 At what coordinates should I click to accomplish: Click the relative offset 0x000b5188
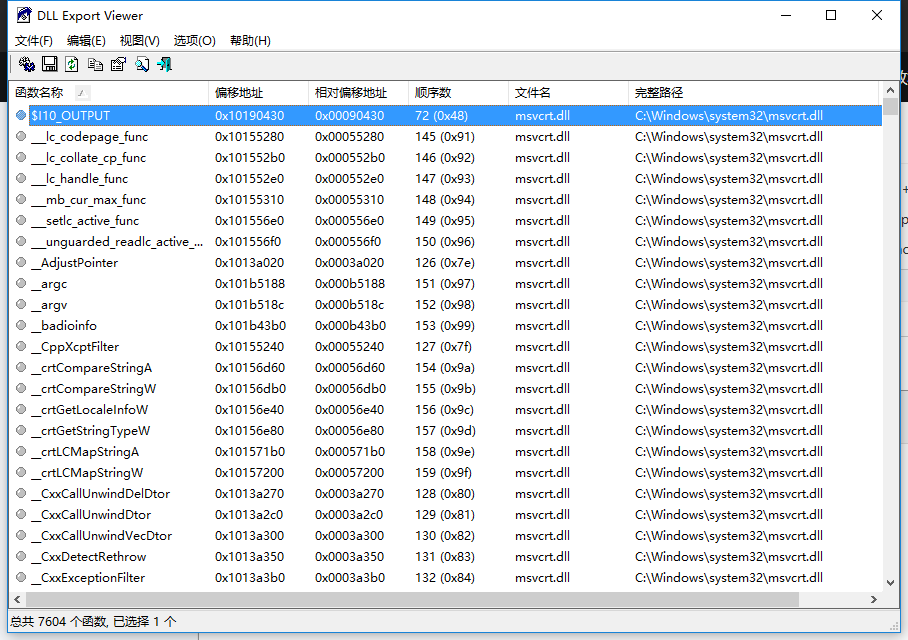point(350,283)
